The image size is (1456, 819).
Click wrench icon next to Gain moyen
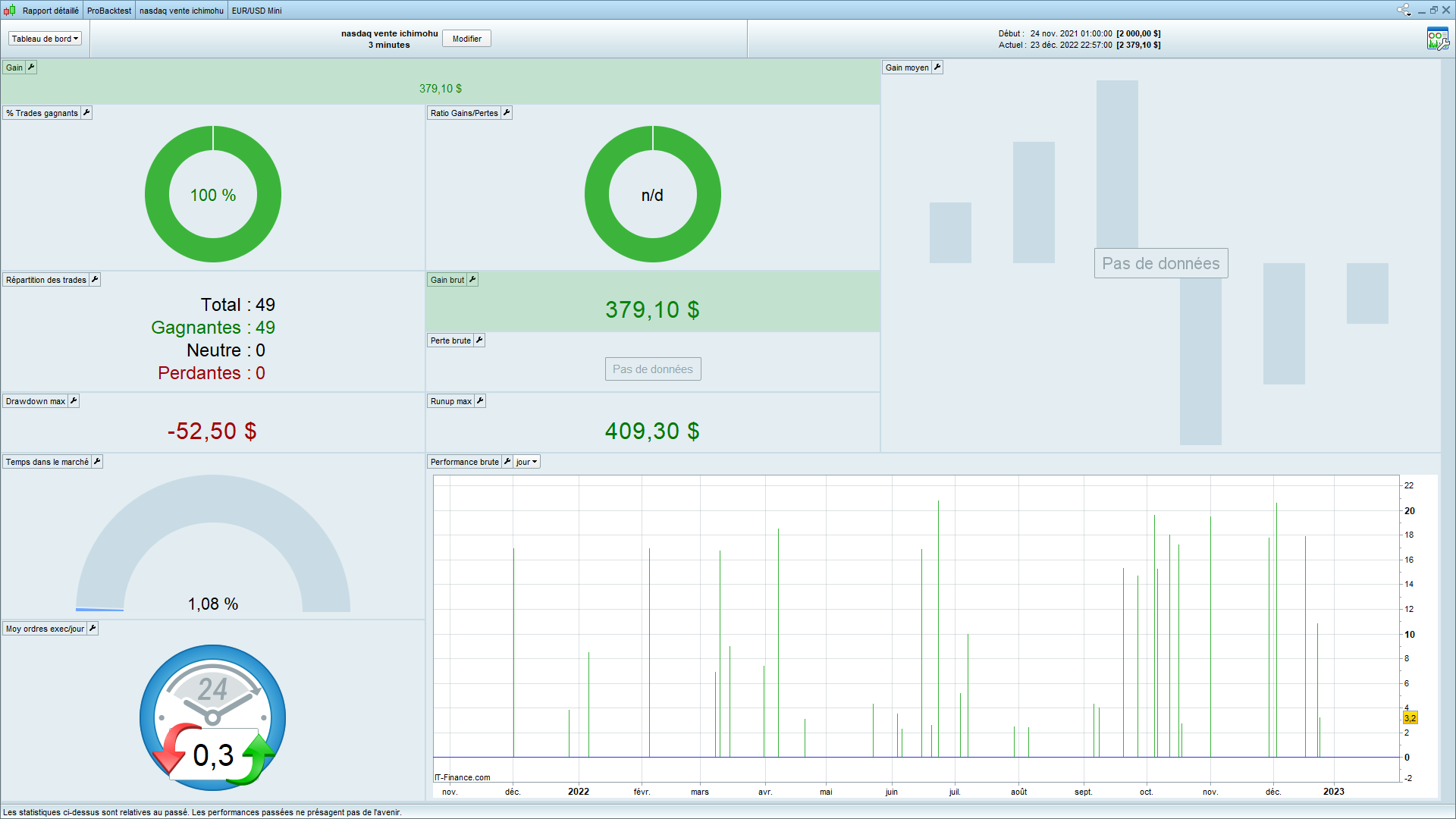tap(937, 67)
